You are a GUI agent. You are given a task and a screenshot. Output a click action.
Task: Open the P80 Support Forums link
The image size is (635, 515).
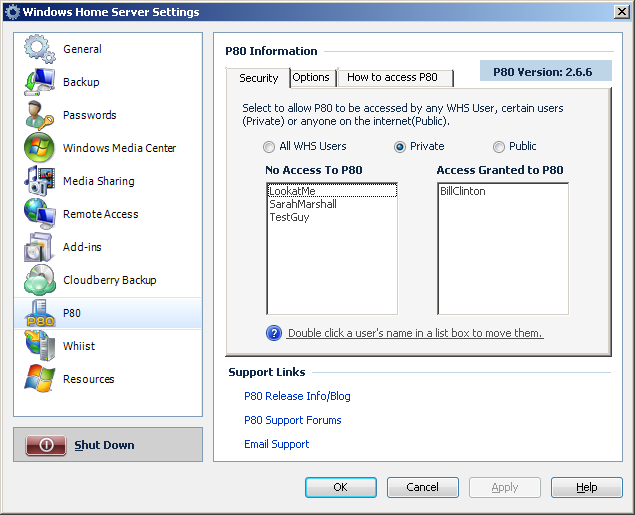293,420
